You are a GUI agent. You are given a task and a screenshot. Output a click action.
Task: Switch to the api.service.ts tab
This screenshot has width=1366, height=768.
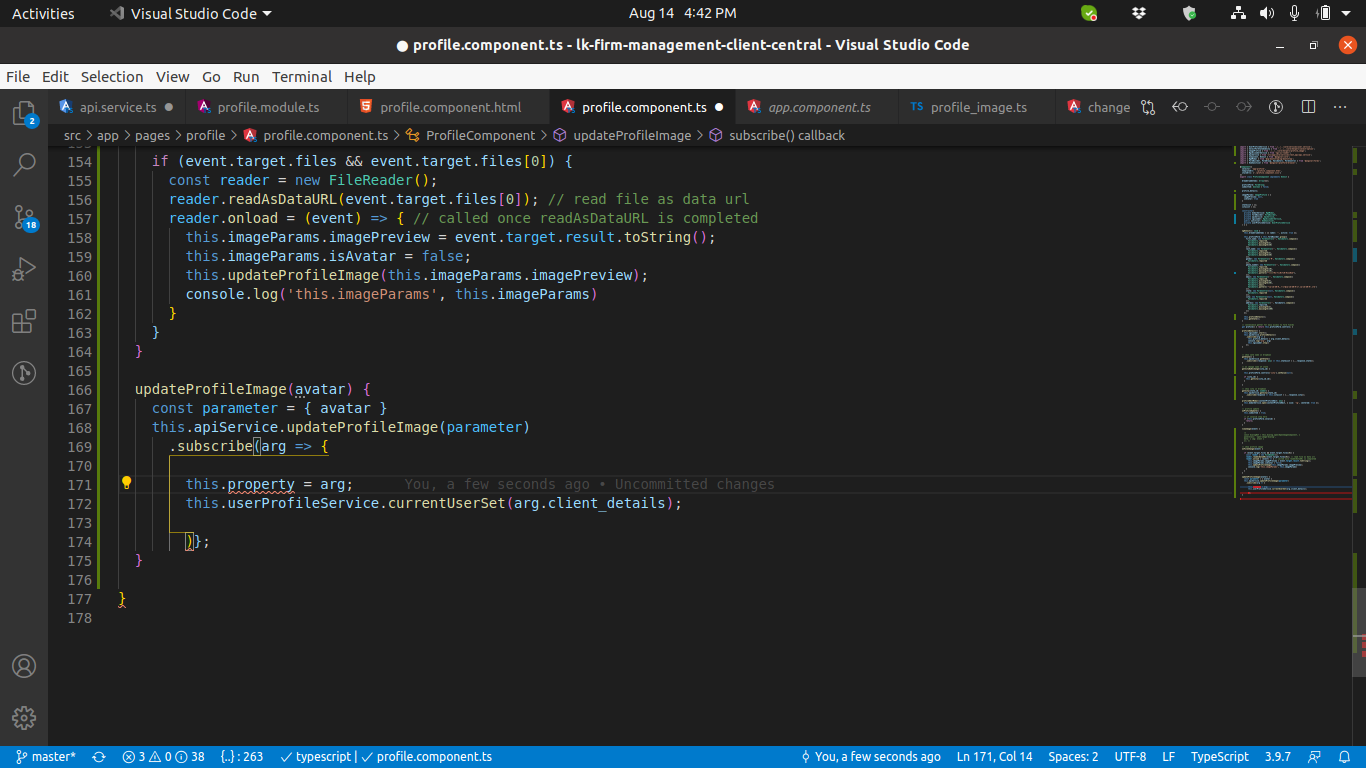pos(117,107)
